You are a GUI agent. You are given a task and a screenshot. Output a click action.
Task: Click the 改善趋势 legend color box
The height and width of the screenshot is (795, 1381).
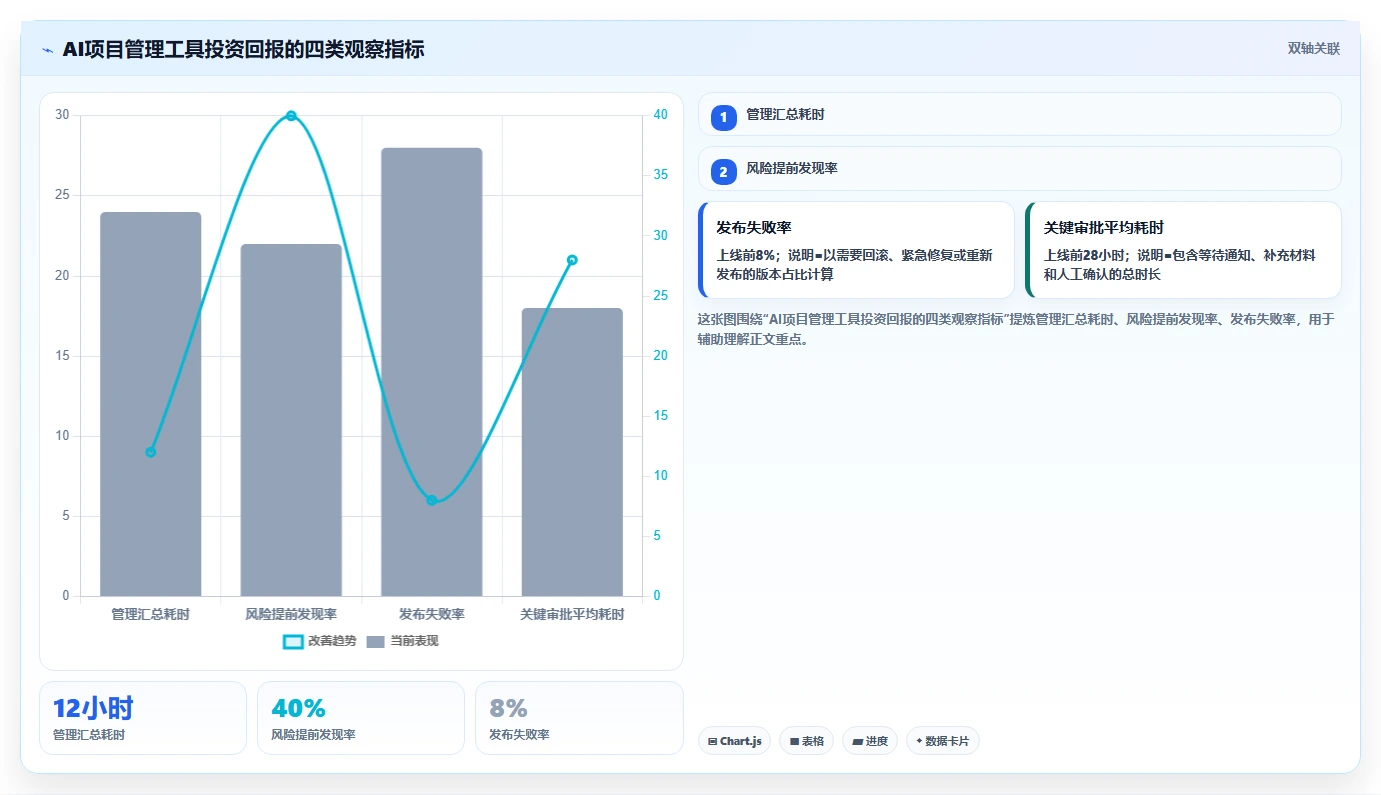coord(293,642)
